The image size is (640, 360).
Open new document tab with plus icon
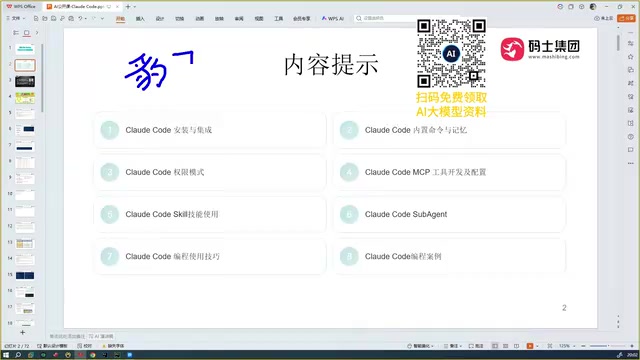click(x=128, y=7)
